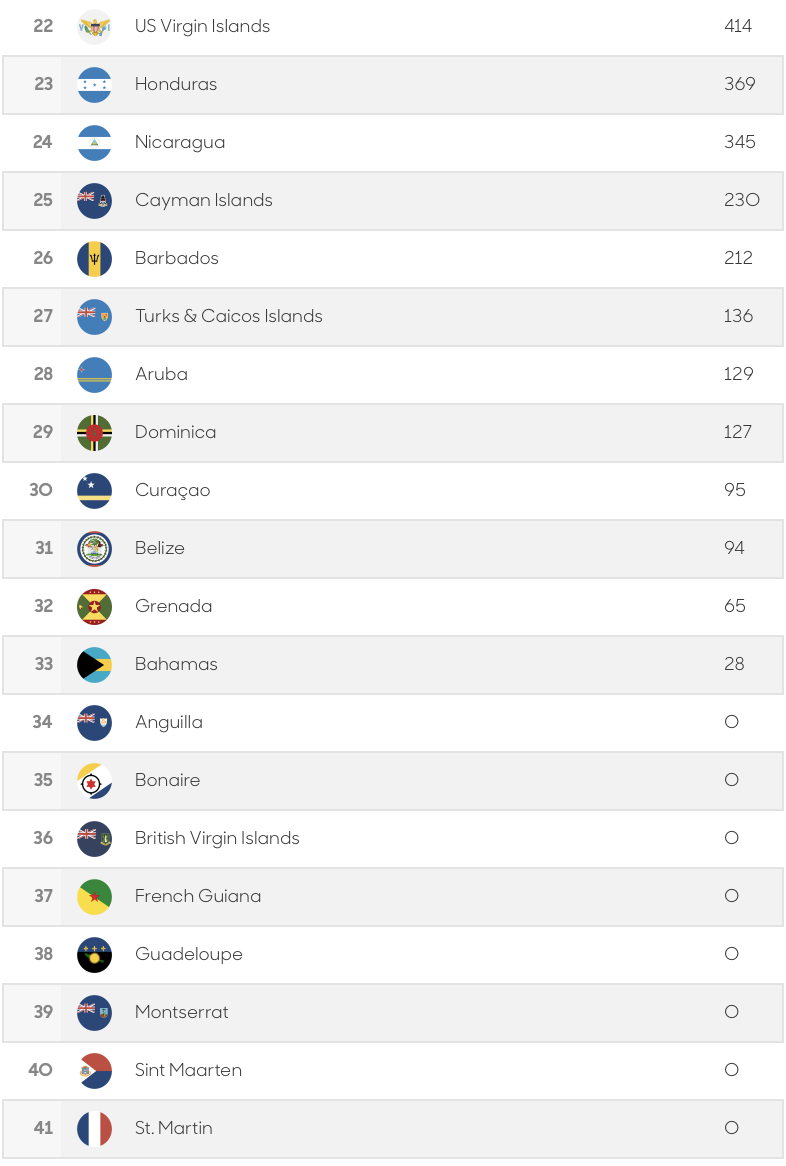Select the Grenada country name
The image size is (786, 1166).
pos(173,606)
